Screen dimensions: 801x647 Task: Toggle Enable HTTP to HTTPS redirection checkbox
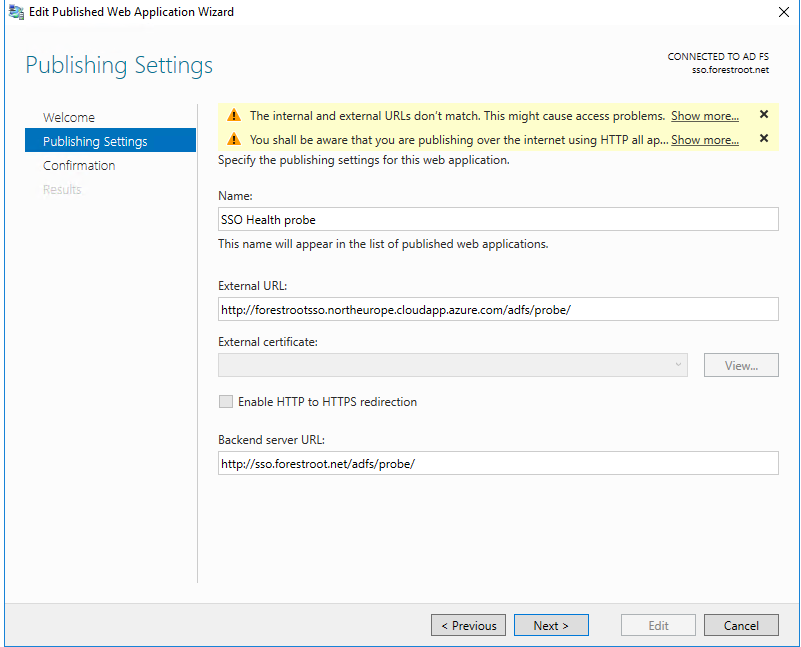coord(226,401)
